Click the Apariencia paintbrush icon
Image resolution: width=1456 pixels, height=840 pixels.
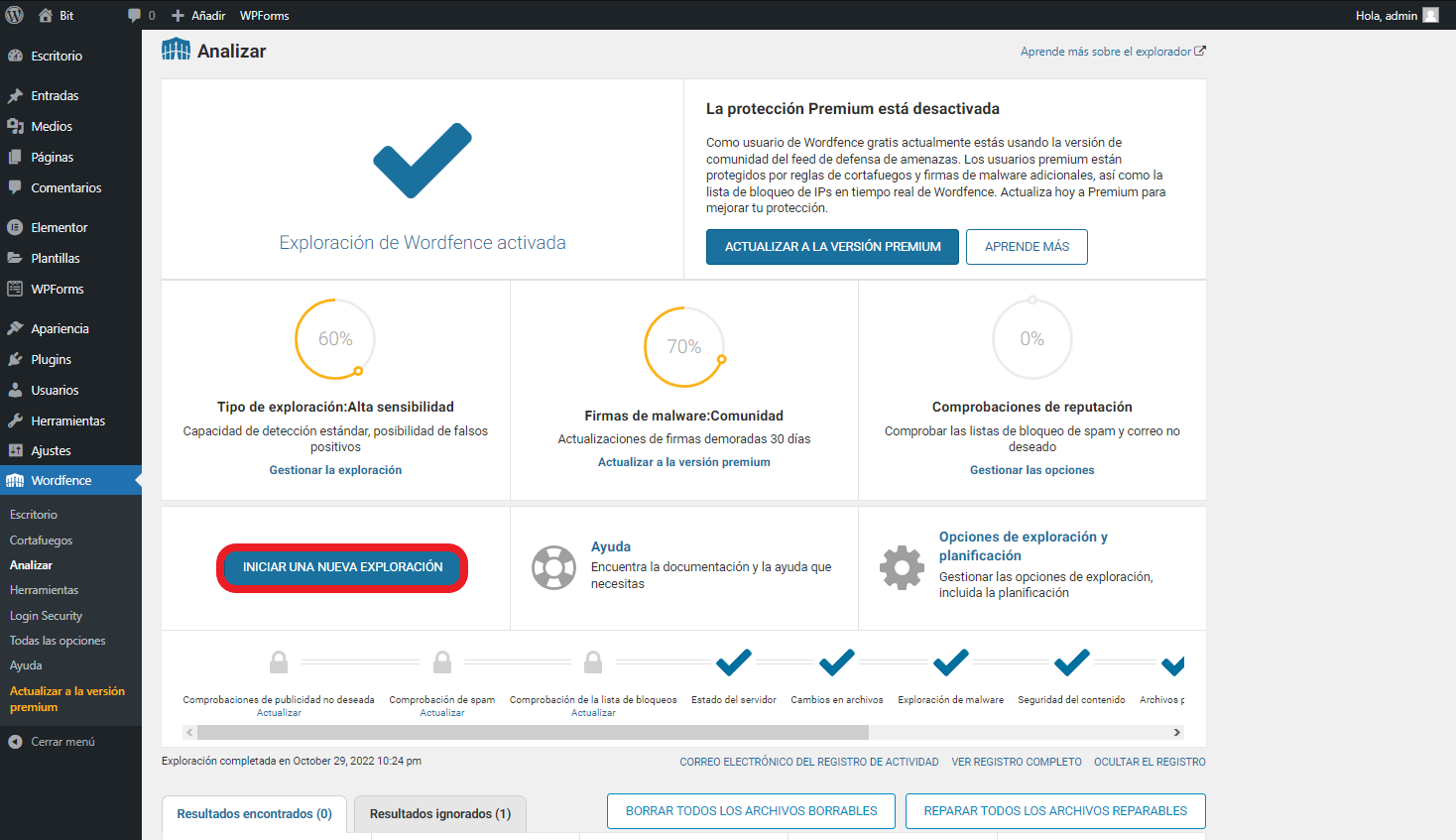[15, 328]
